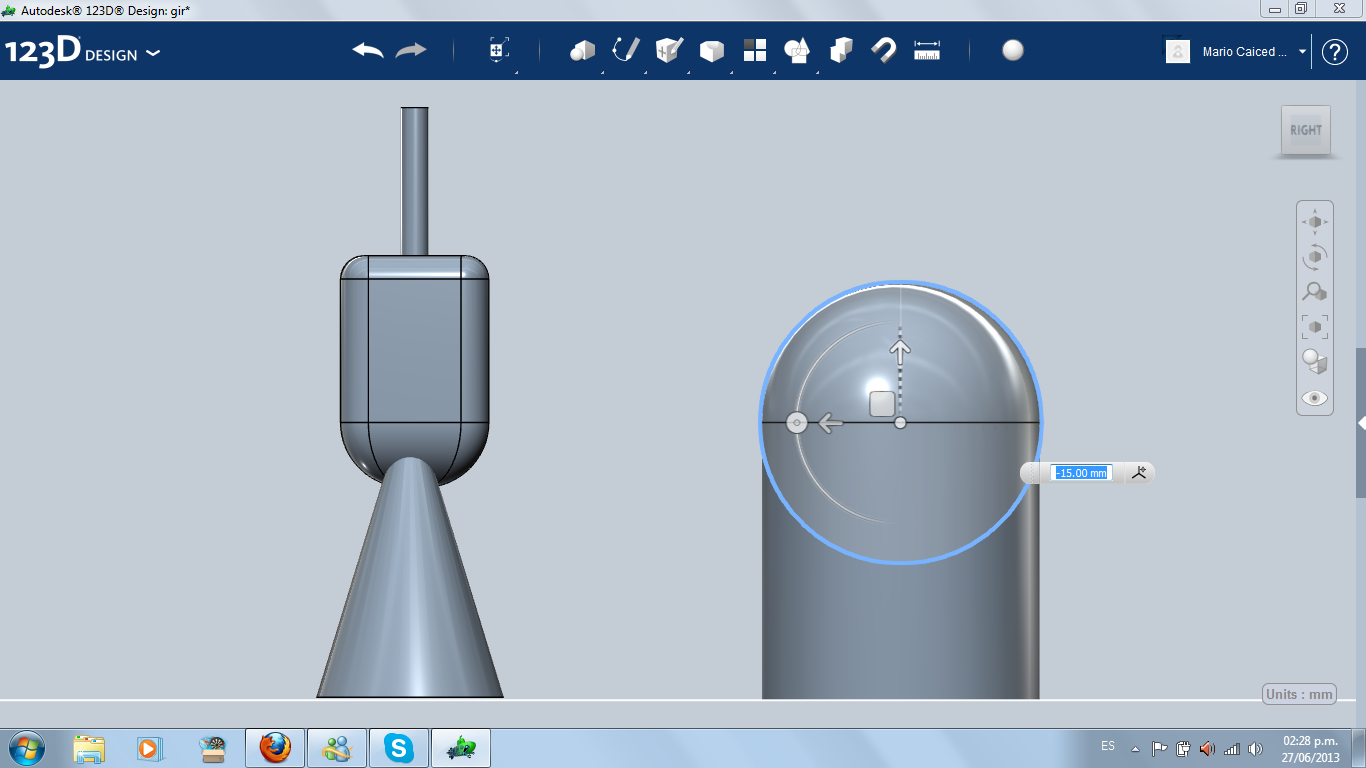Click the Mario Caiced username
Image resolution: width=1366 pixels, height=768 pixels.
[1245, 52]
